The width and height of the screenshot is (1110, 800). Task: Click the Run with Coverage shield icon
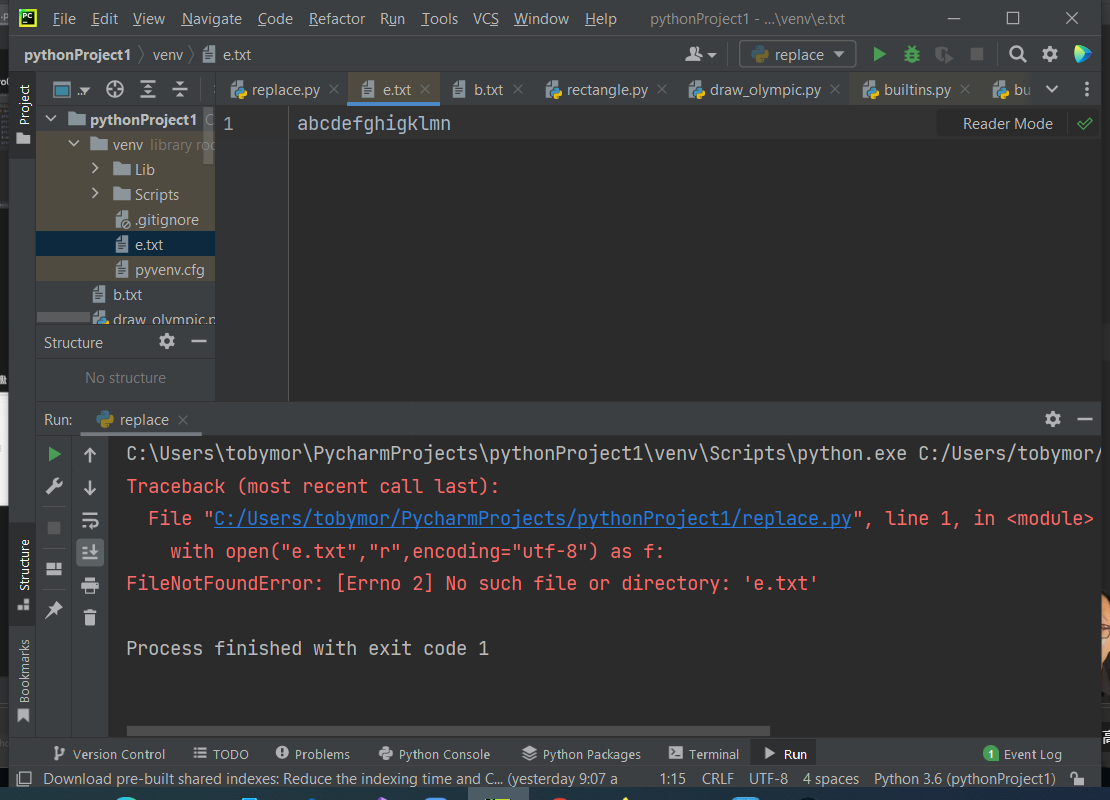[x=944, y=55]
